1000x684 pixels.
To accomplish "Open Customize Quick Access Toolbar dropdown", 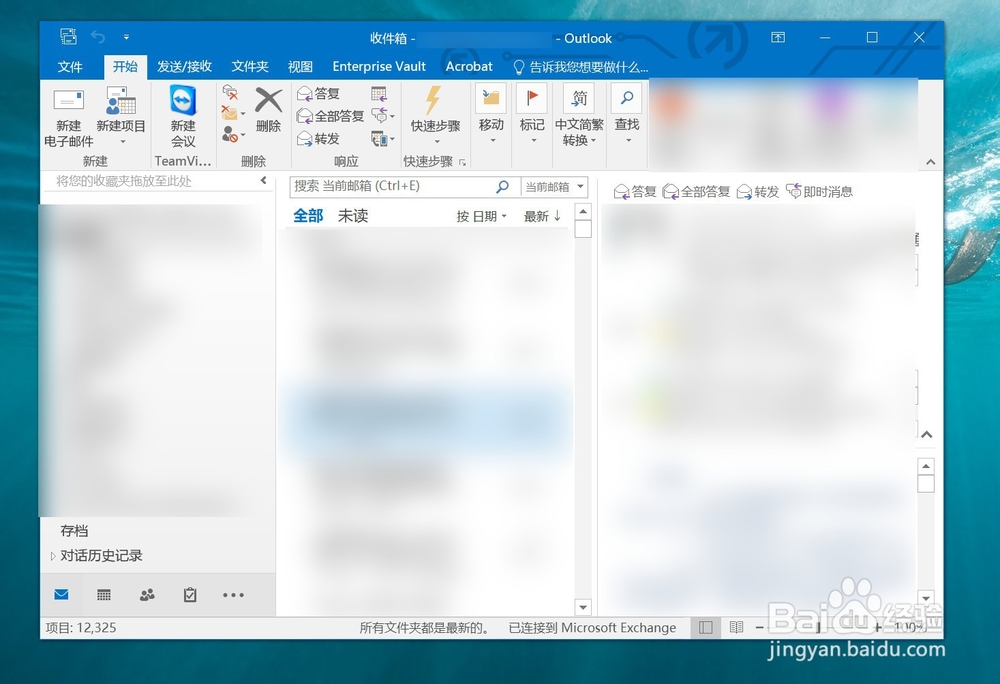I will (x=126, y=37).
